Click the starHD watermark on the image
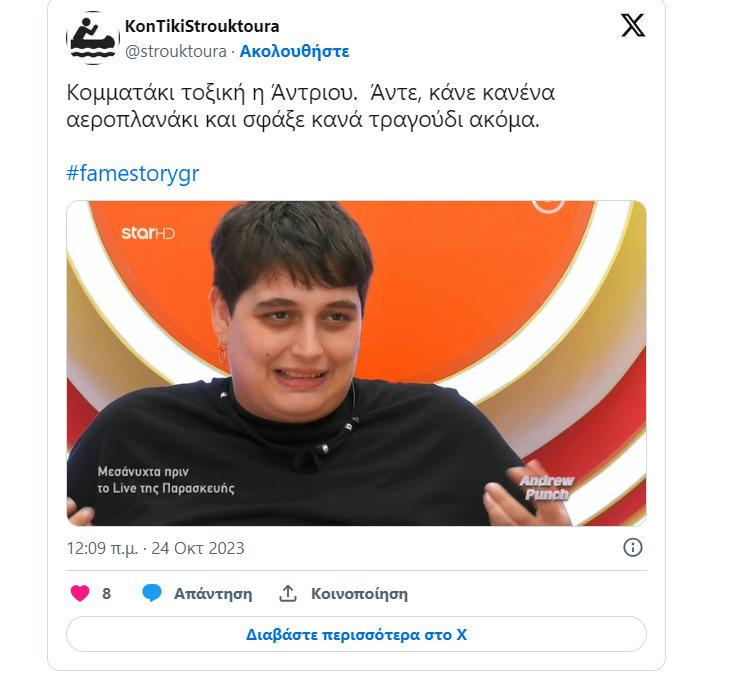 [148, 232]
